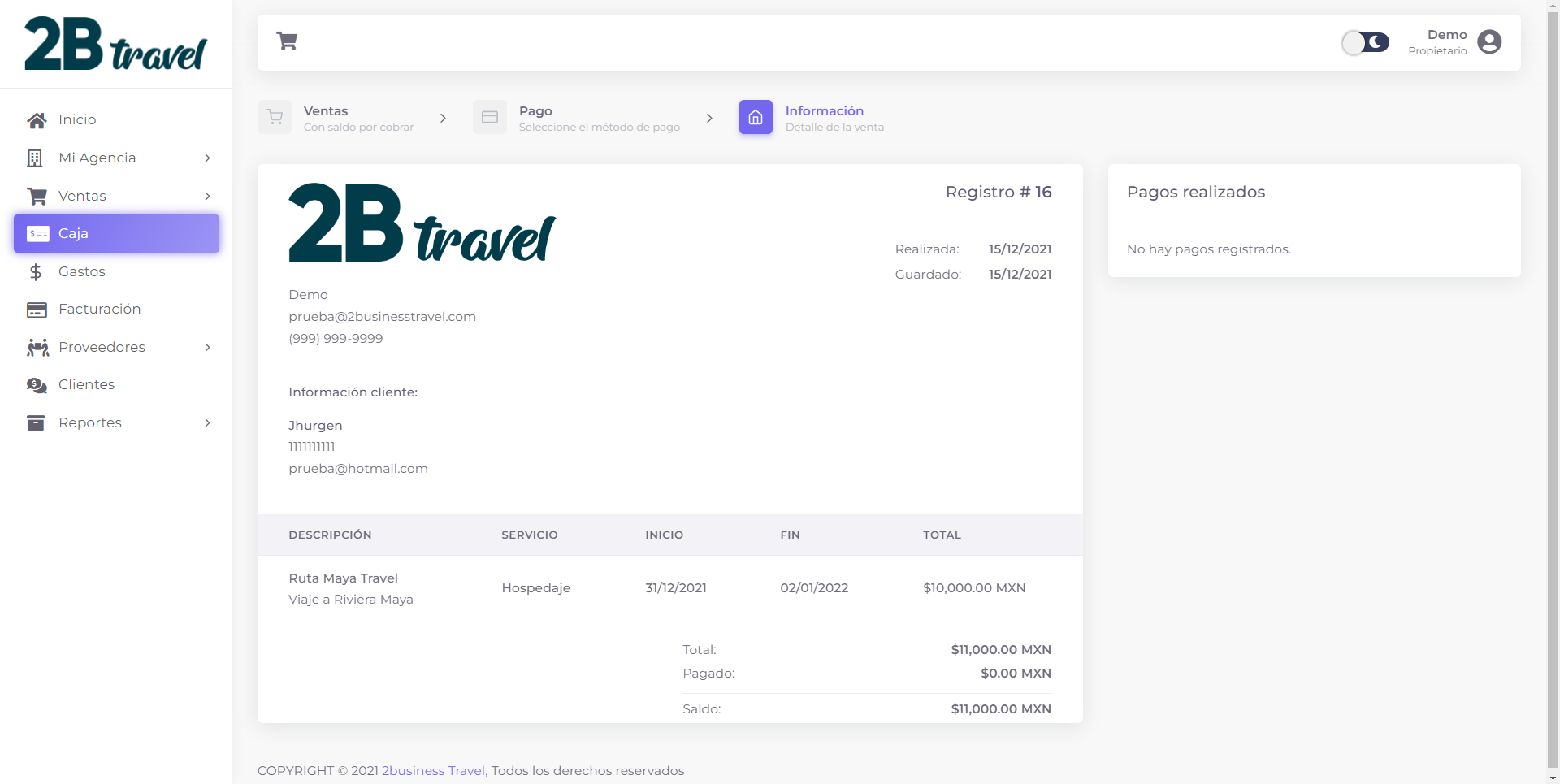
Task: Click the Reportes archive box icon
Action: [36, 423]
